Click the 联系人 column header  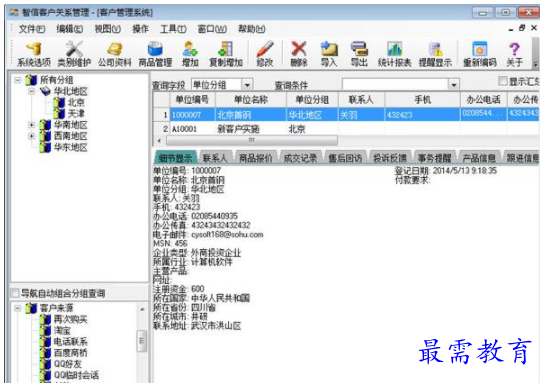point(361,100)
